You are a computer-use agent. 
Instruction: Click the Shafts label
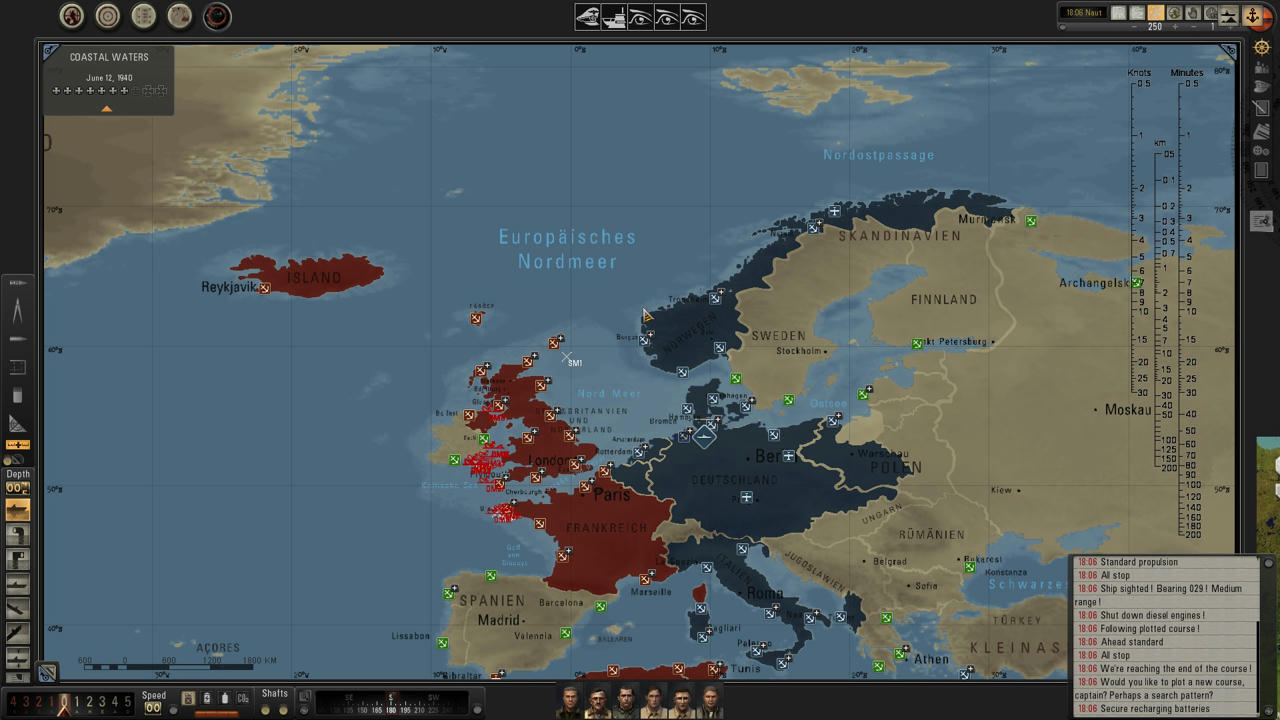275,693
